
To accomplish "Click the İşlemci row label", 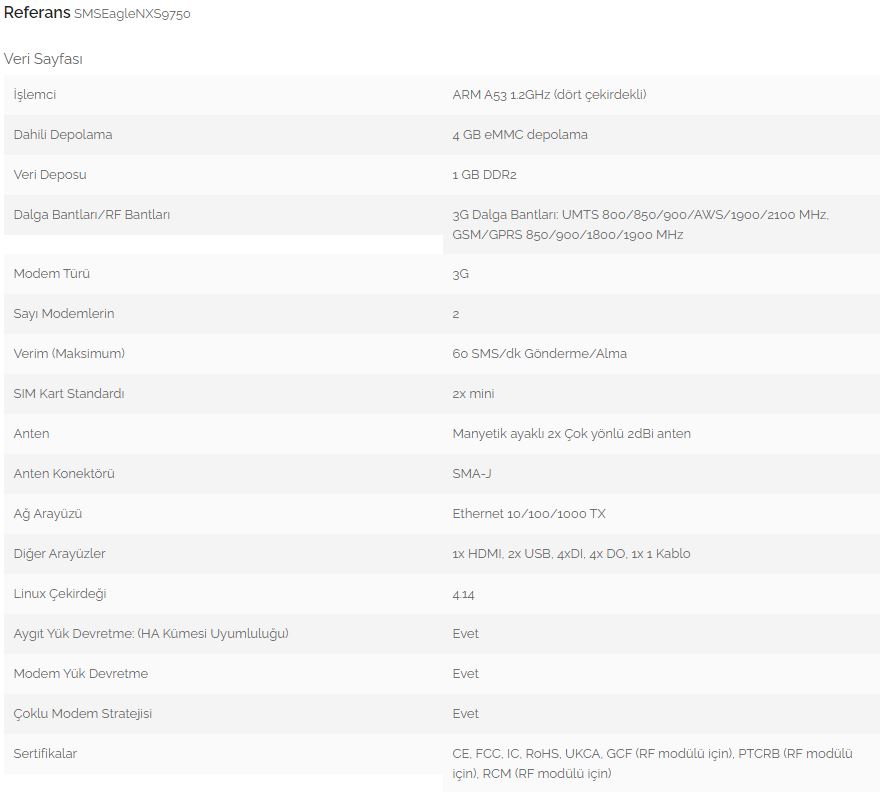I will (x=35, y=94).
